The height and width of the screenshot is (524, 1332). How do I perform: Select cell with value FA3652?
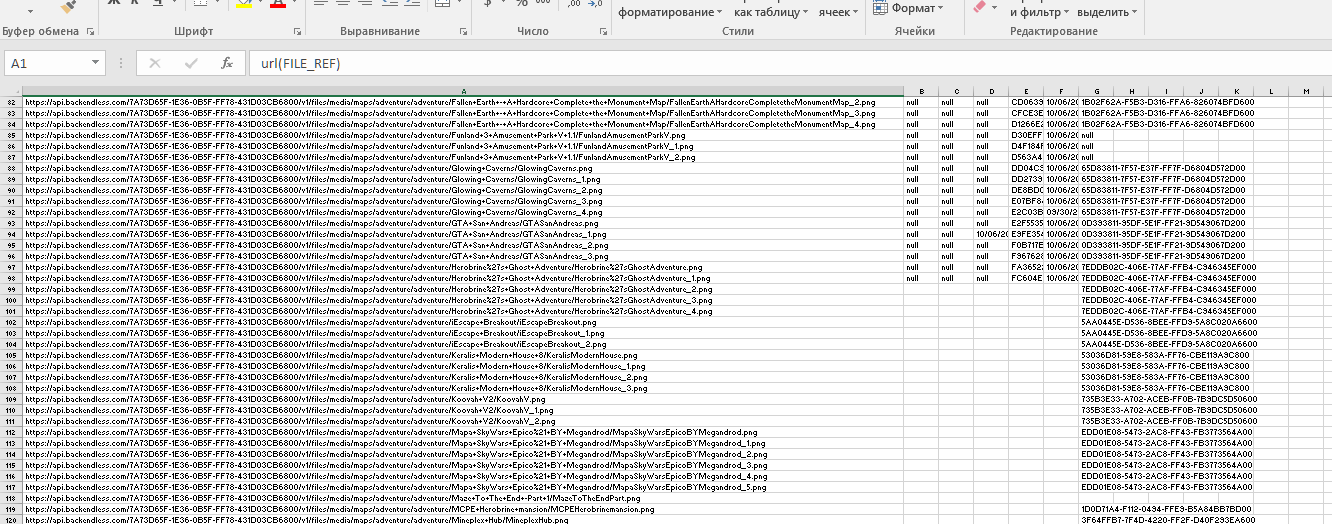click(1027, 267)
